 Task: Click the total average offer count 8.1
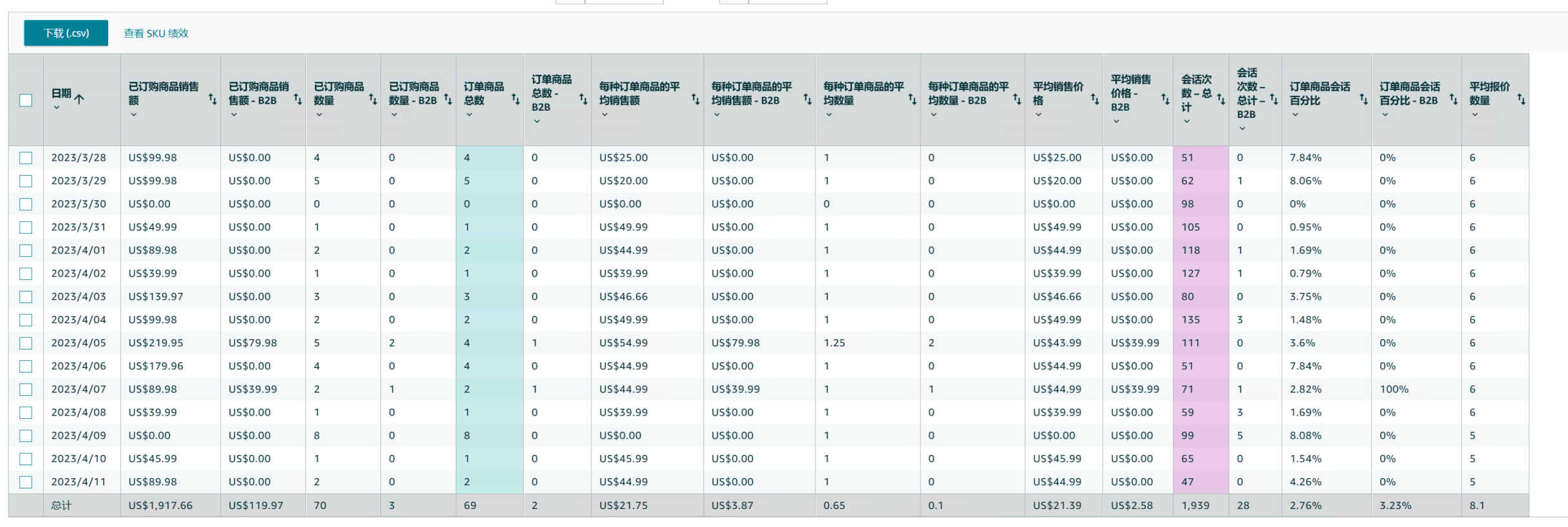click(1477, 506)
